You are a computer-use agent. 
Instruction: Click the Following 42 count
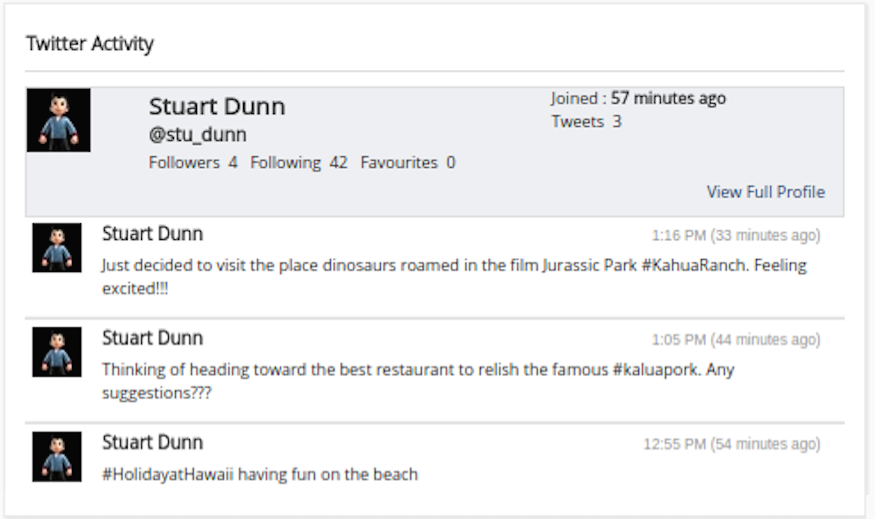point(298,162)
